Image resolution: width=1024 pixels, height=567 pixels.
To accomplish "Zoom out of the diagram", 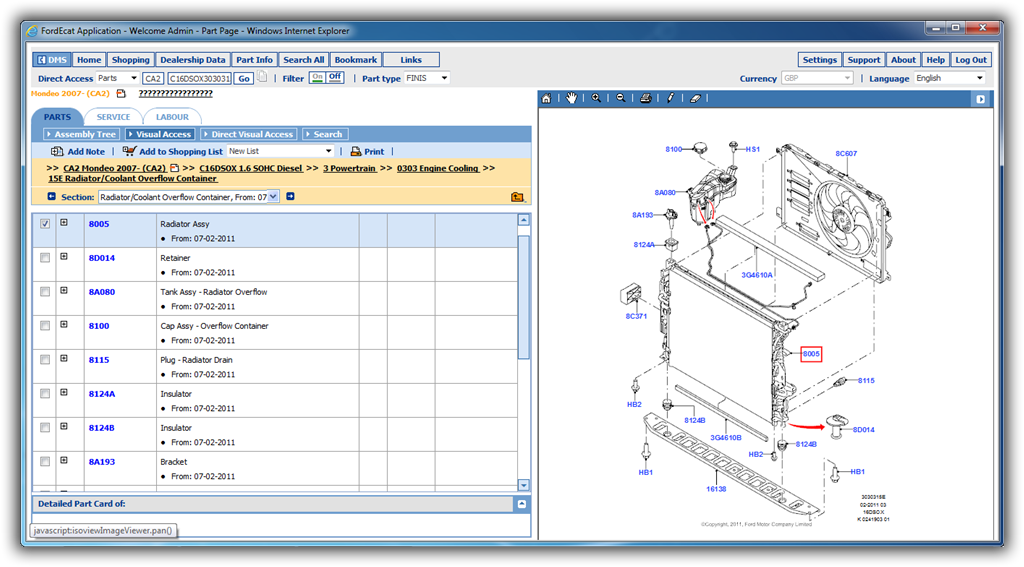I will (x=620, y=98).
